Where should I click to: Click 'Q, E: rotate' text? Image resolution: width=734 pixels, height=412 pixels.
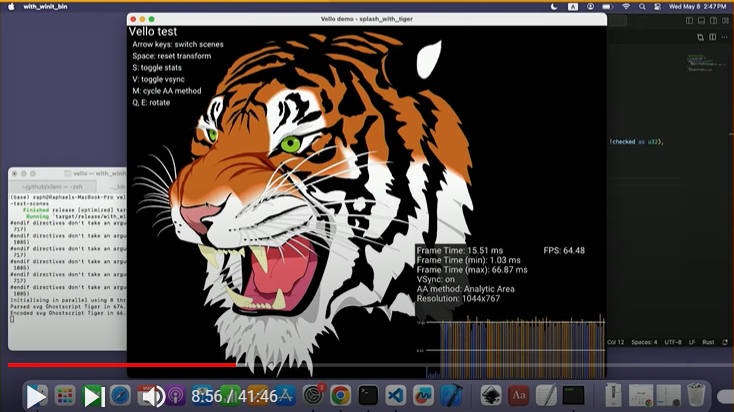(151, 103)
